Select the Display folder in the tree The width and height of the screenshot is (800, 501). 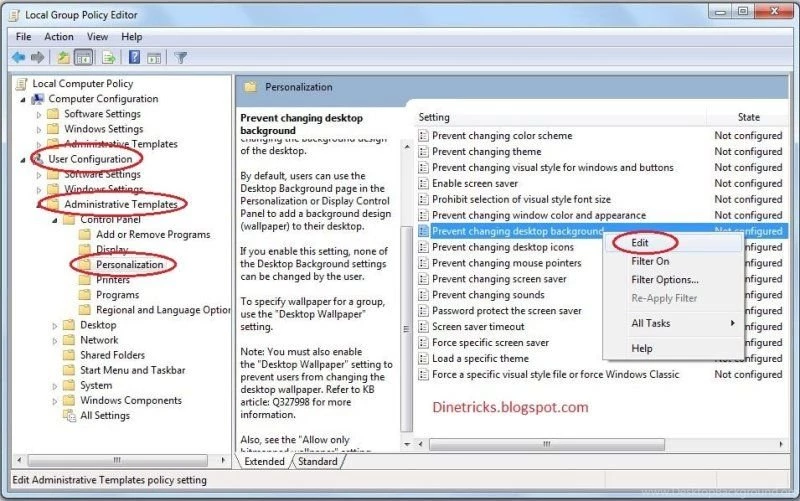click(x=112, y=249)
